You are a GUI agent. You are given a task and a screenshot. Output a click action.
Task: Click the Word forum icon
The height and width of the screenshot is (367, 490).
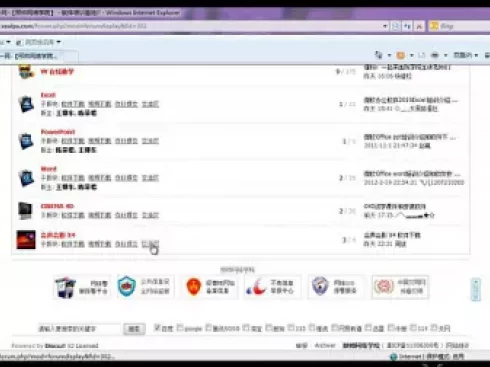(x=26, y=178)
